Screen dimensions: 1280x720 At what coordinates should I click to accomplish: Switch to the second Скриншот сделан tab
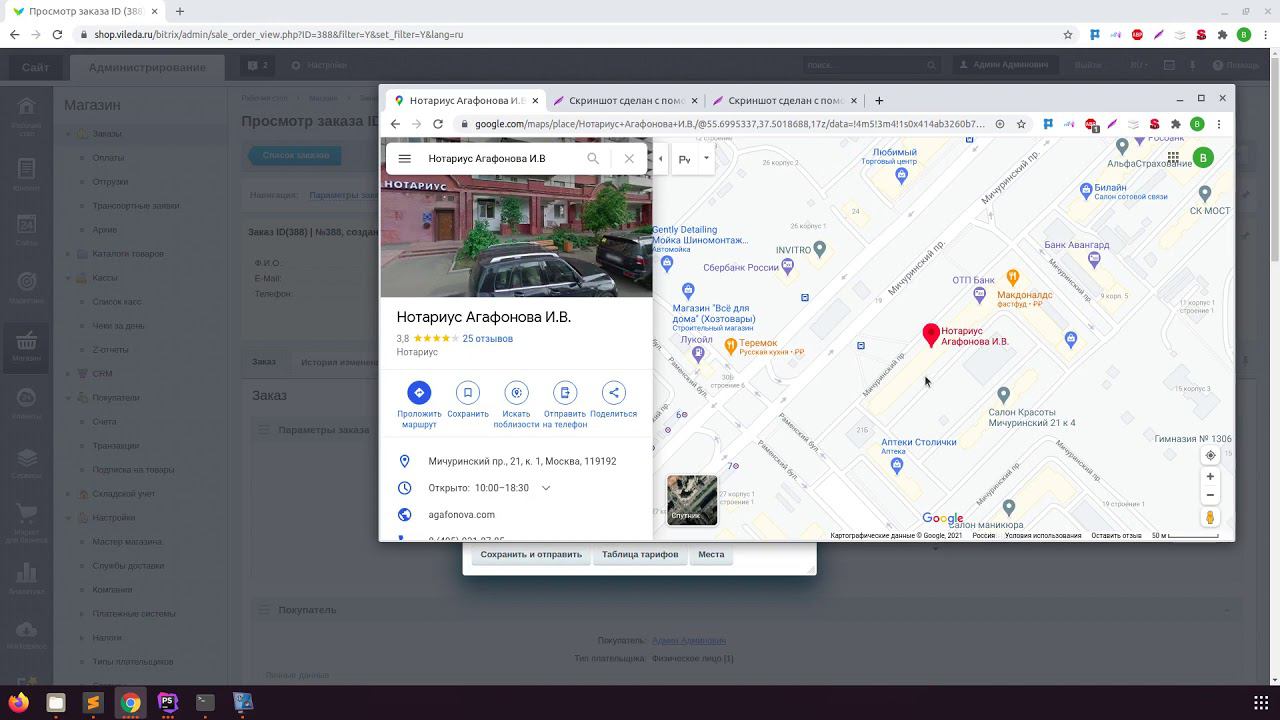pyautogui.click(x=786, y=100)
